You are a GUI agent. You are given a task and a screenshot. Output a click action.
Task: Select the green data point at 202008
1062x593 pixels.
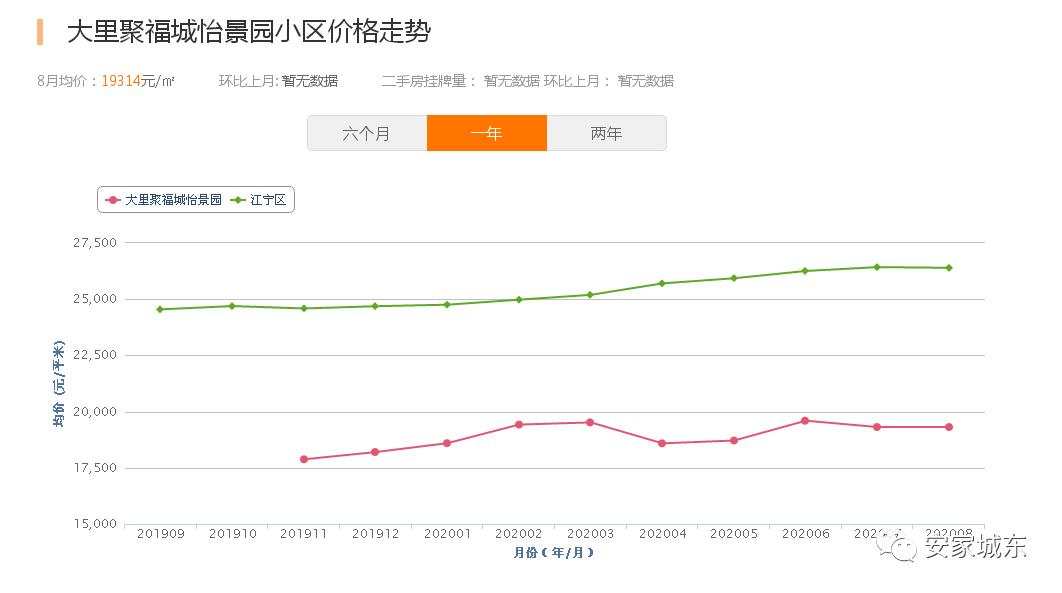[947, 267]
